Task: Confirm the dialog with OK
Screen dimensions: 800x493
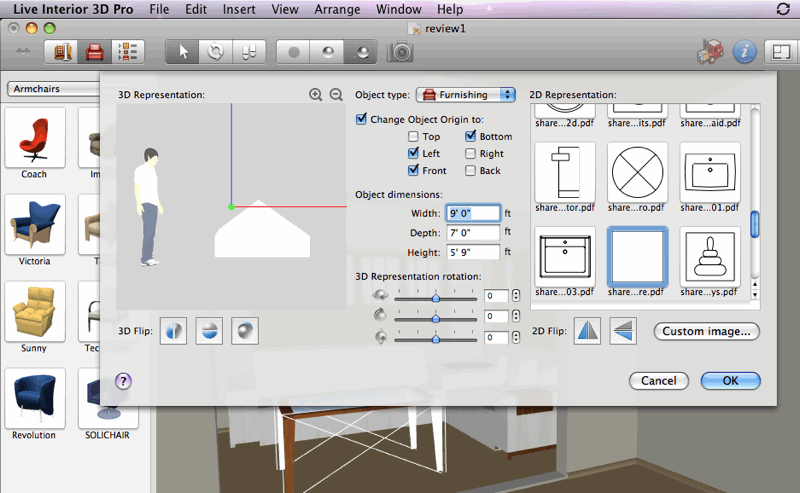Action: click(730, 381)
